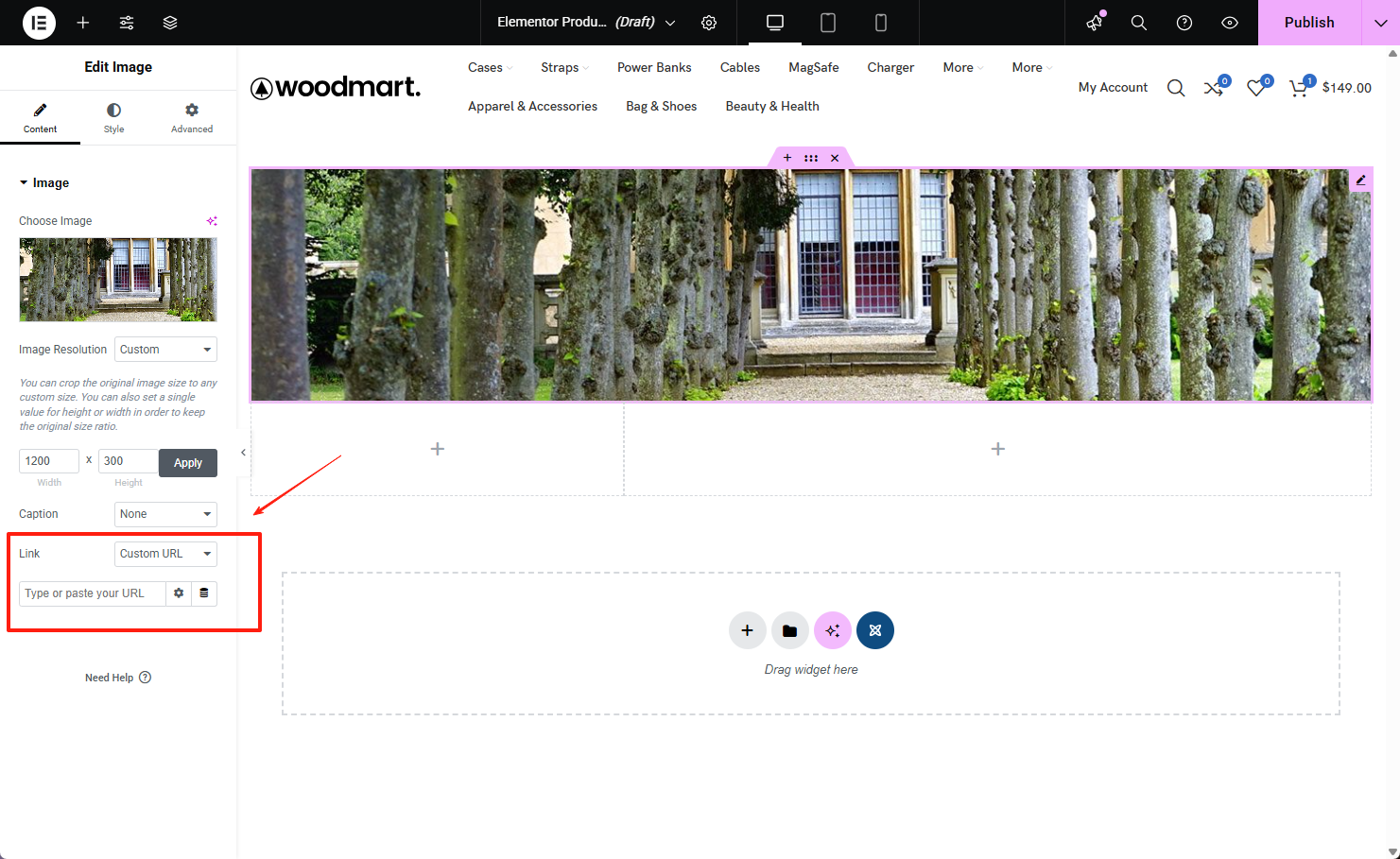Add a new element with the plus icon
1400x859 pixels.
tap(83, 23)
